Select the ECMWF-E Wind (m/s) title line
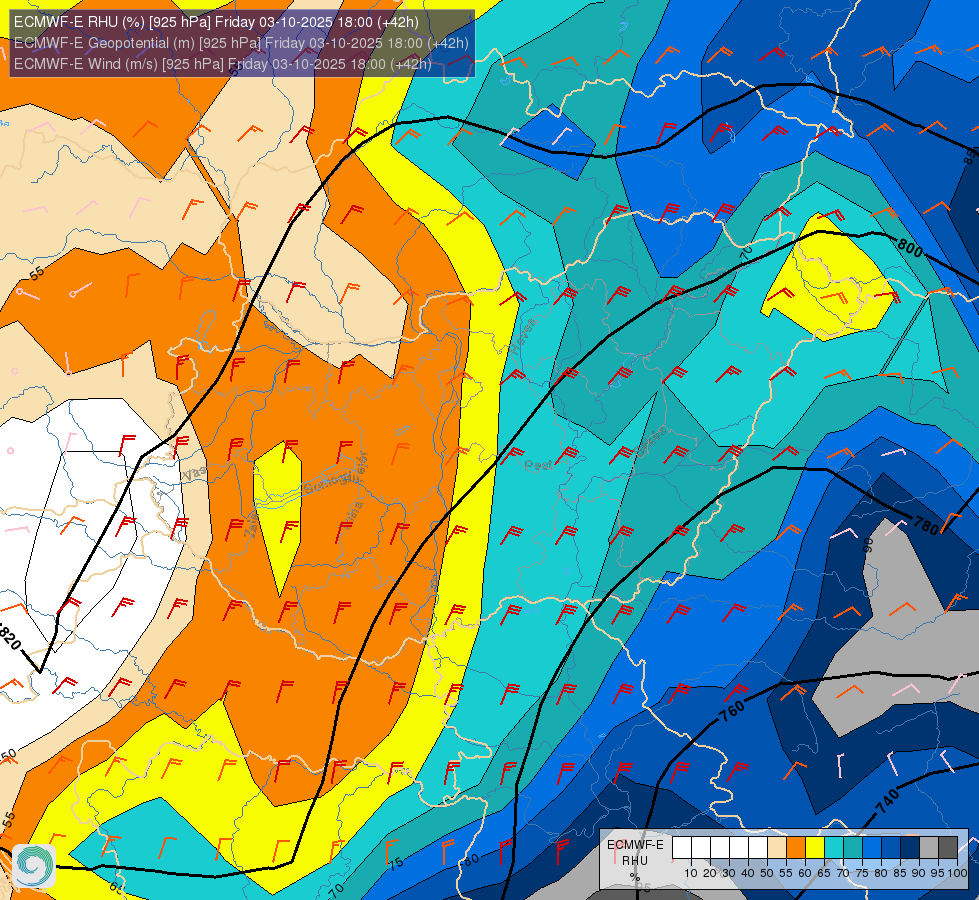 [222, 64]
